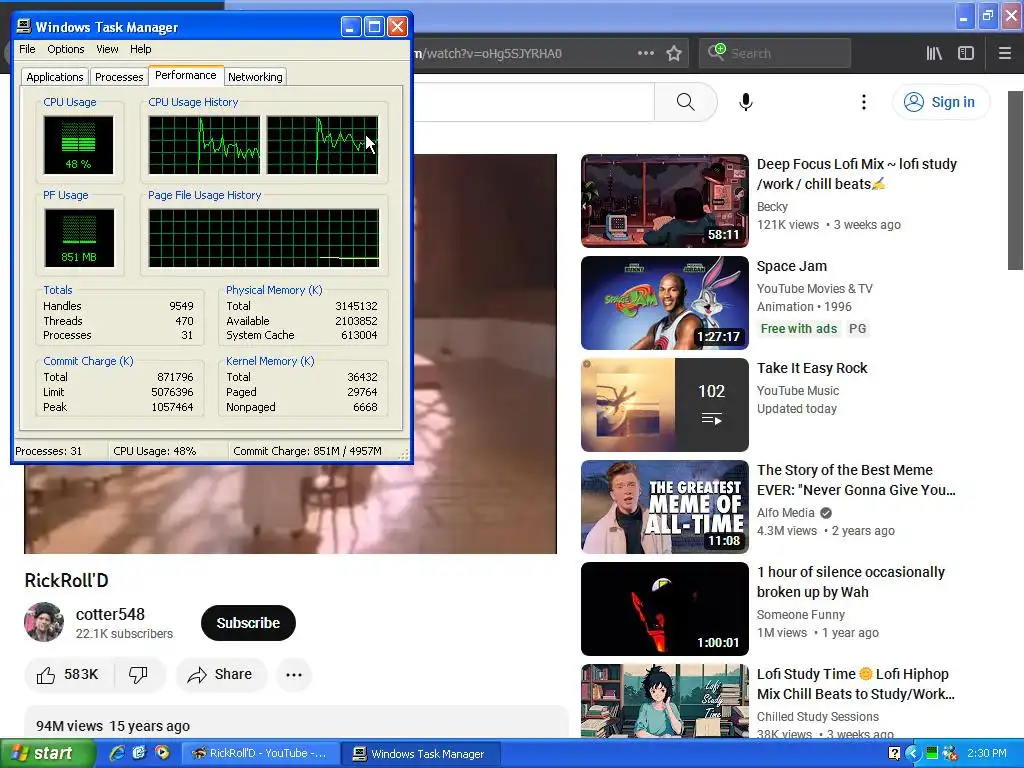The image size is (1024, 768).
Task: Bookmark page with the star icon
Action: tap(674, 54)
